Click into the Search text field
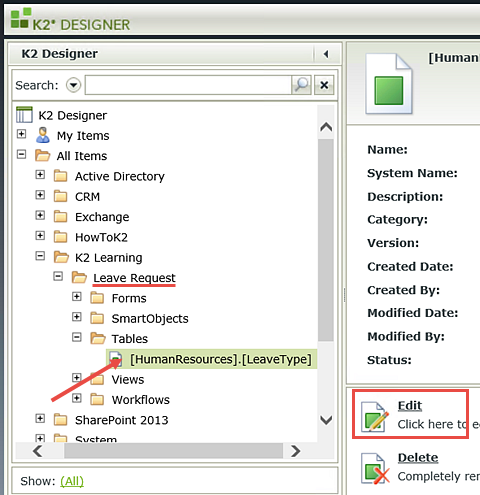Viewport: 480px width, 495px height. coord(188,85)
